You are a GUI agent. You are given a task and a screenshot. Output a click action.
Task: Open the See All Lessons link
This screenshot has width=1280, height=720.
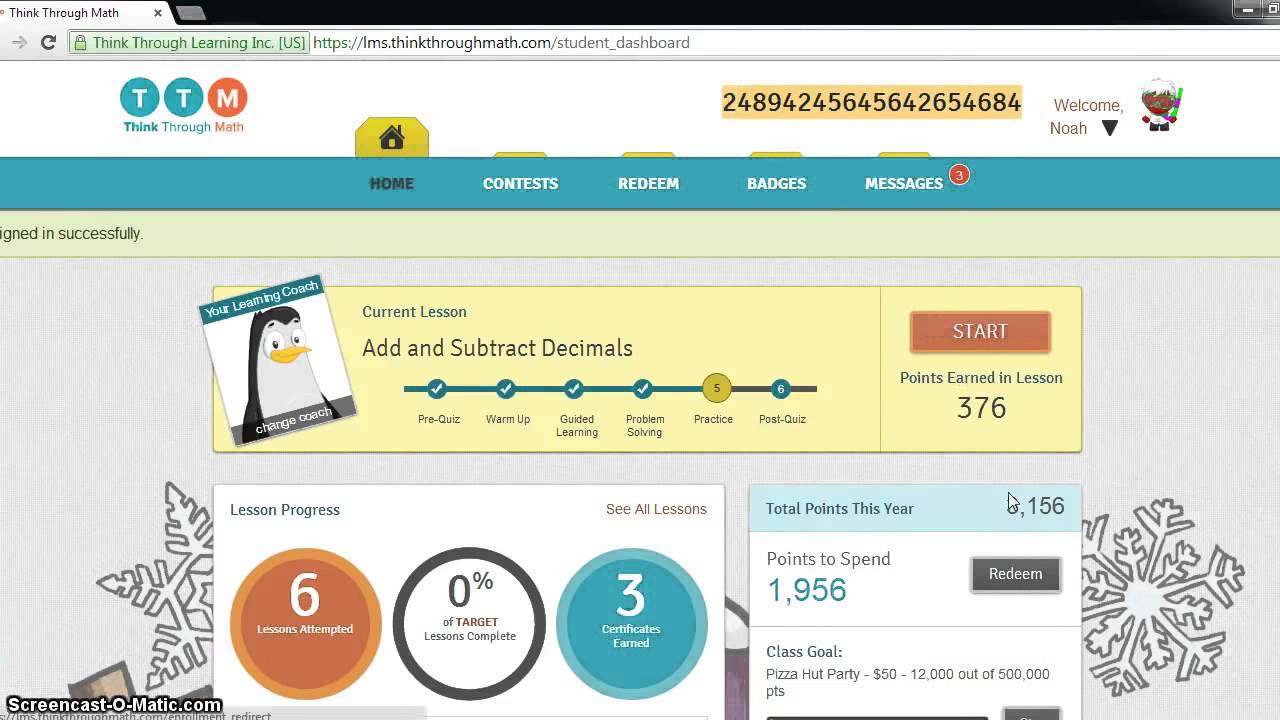[x=656, y=509]
